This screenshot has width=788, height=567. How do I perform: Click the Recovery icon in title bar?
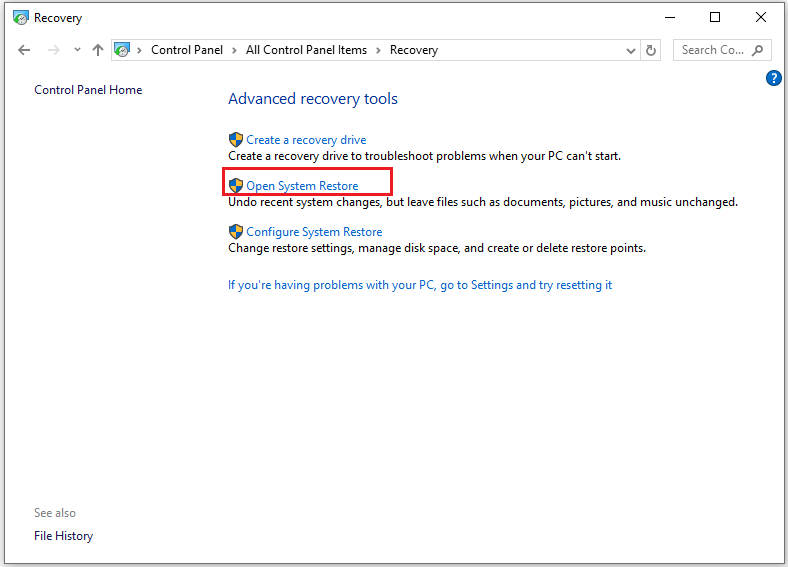click(20, 17)
